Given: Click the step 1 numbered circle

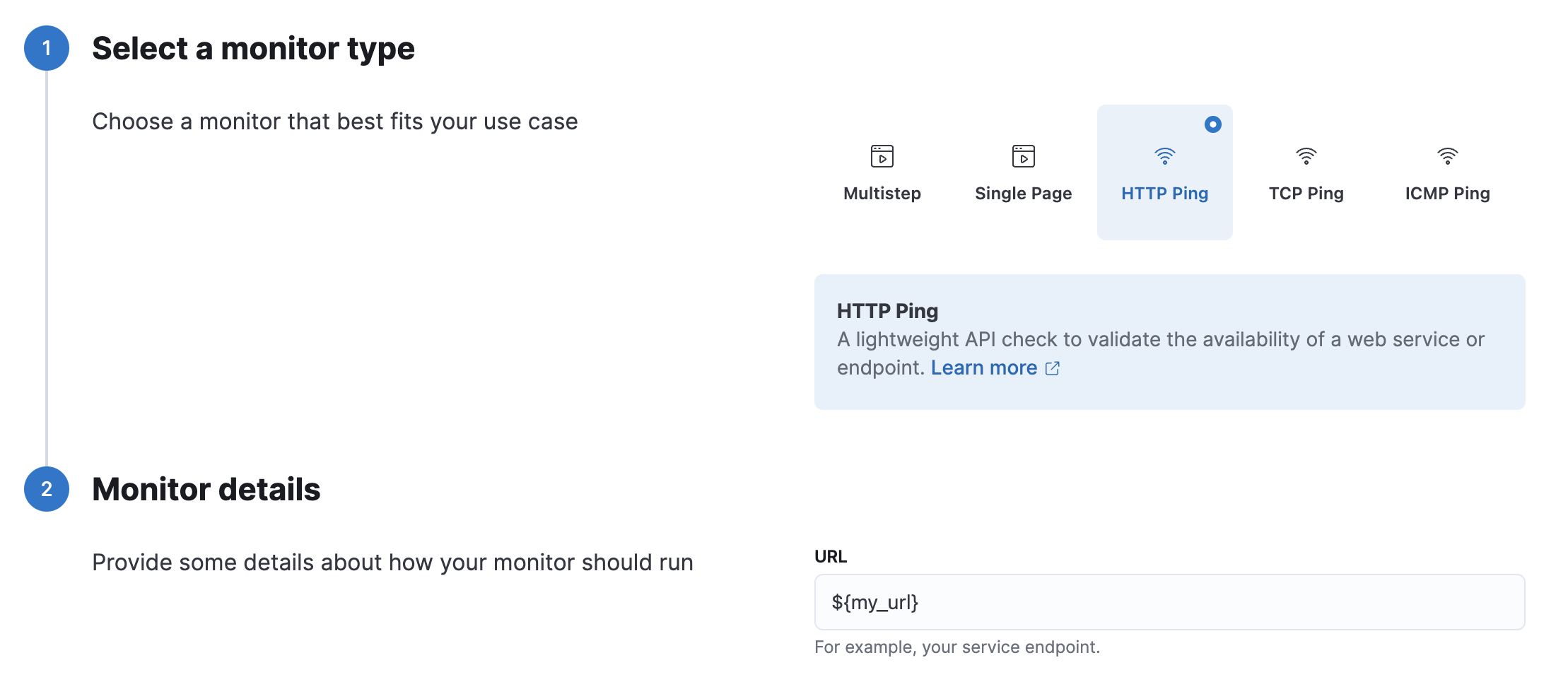Looking at the screenshot, I should click(45, 49).
